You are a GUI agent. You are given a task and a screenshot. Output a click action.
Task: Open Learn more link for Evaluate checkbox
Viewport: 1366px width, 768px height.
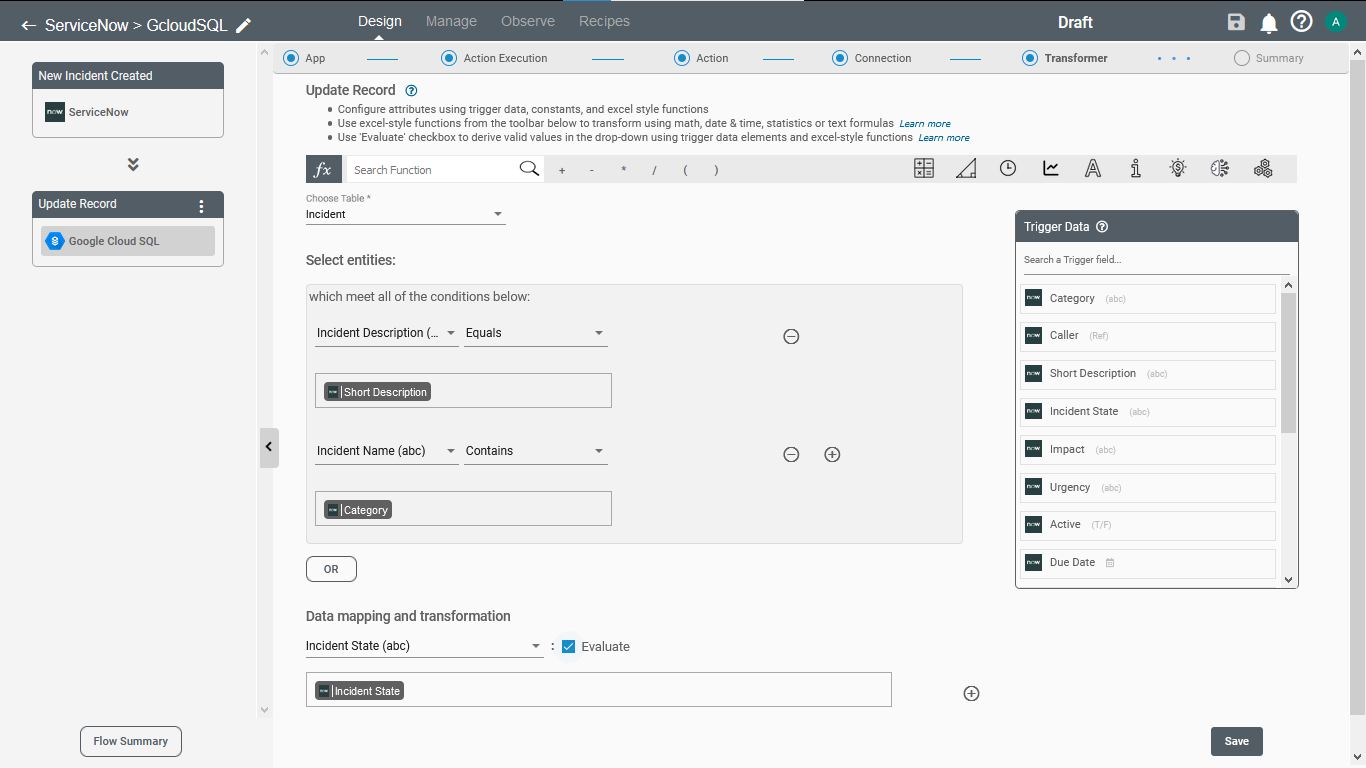(x=944, y=138)
